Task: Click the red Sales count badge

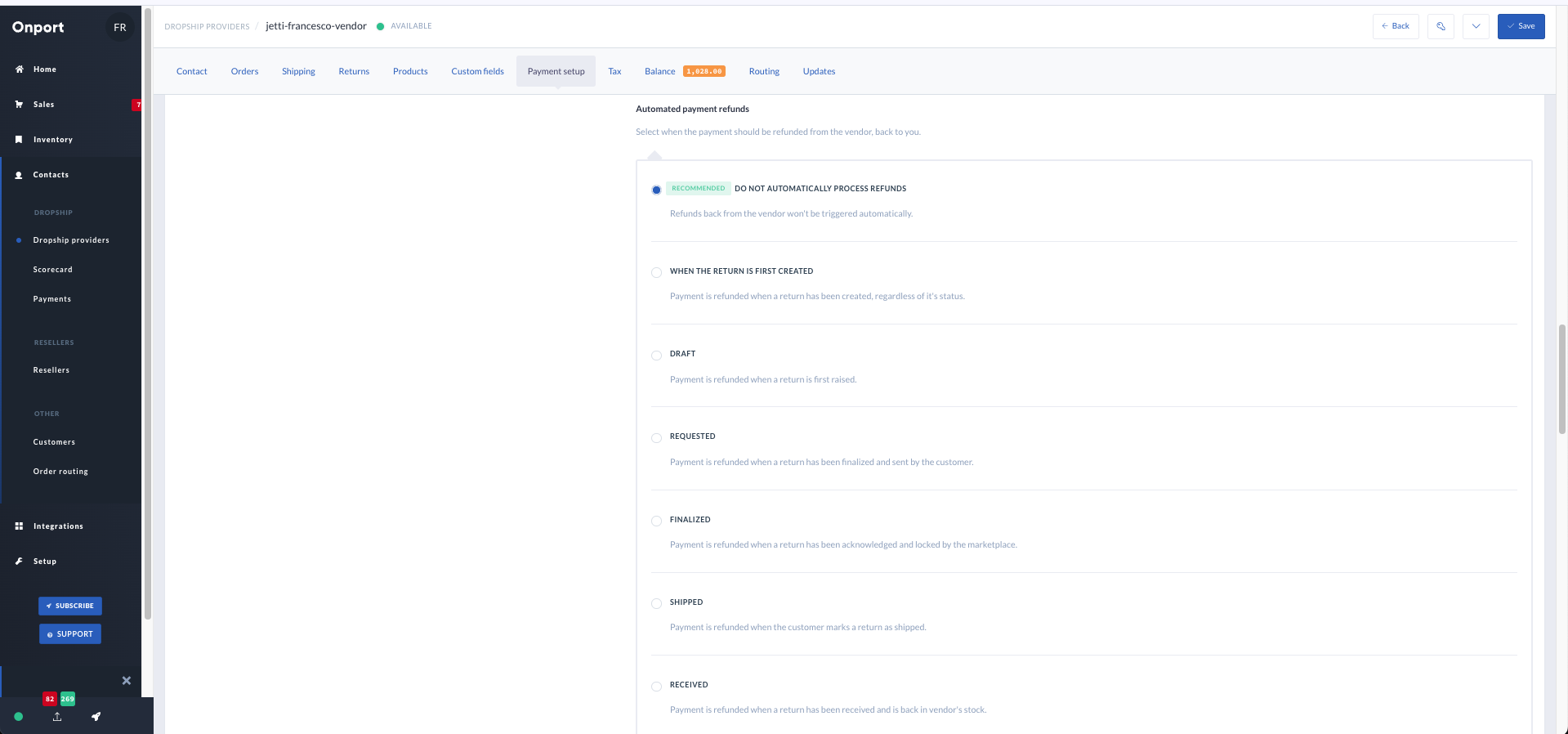Action: click(137, 105)
